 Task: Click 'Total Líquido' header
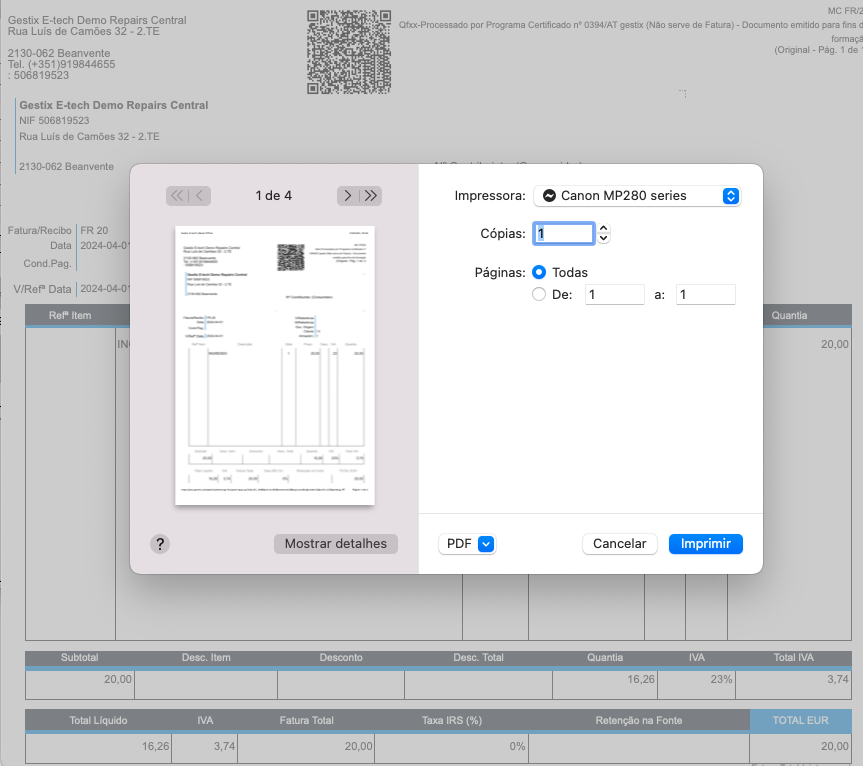click(x=98, y=720)
